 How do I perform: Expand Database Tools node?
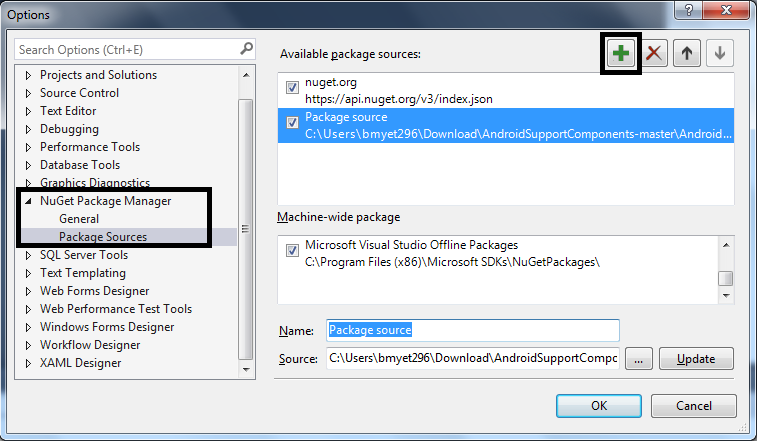click(28, 165)
